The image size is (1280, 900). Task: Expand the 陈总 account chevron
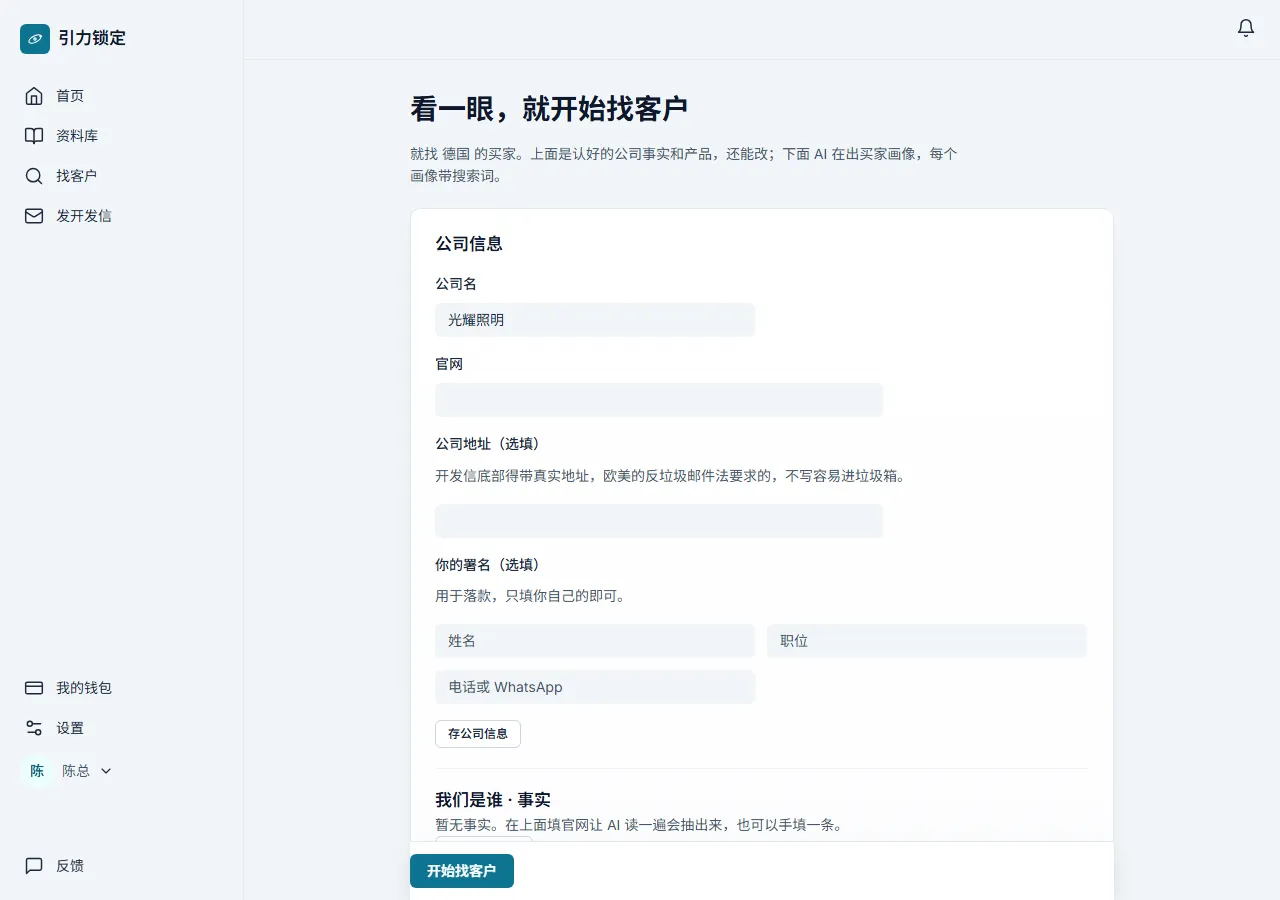(106, 771)
